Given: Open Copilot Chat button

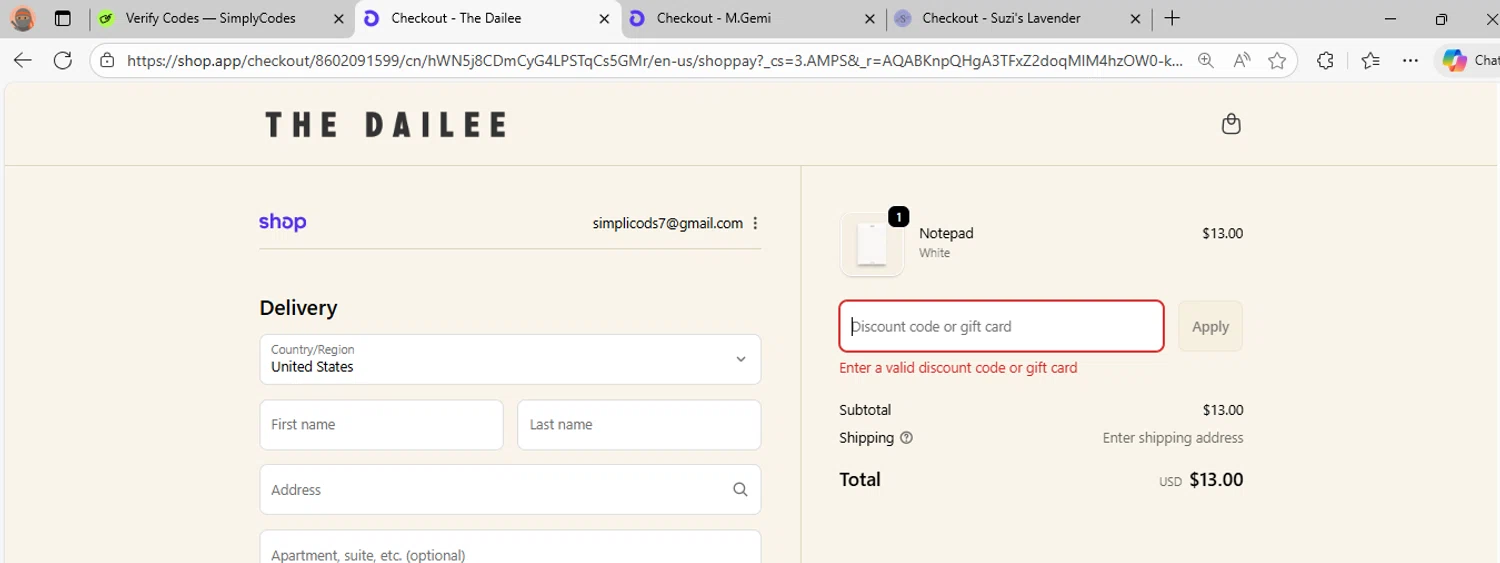Looking at the screenshot, I should 1468,60.
